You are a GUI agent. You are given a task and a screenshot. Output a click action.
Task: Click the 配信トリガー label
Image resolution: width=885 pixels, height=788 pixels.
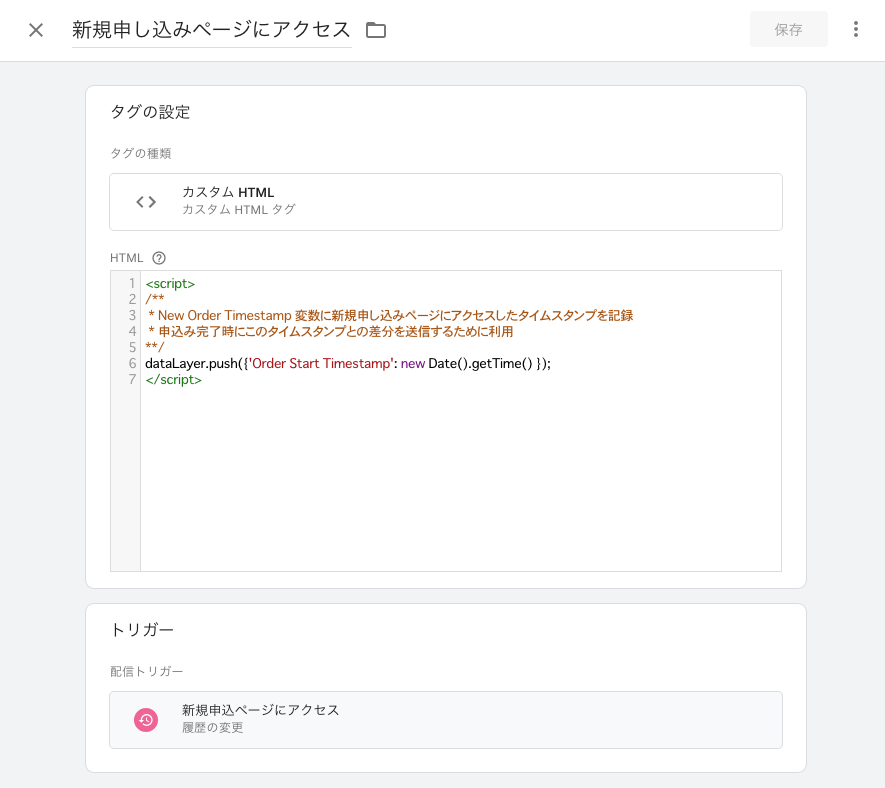[x=146, y=671]
